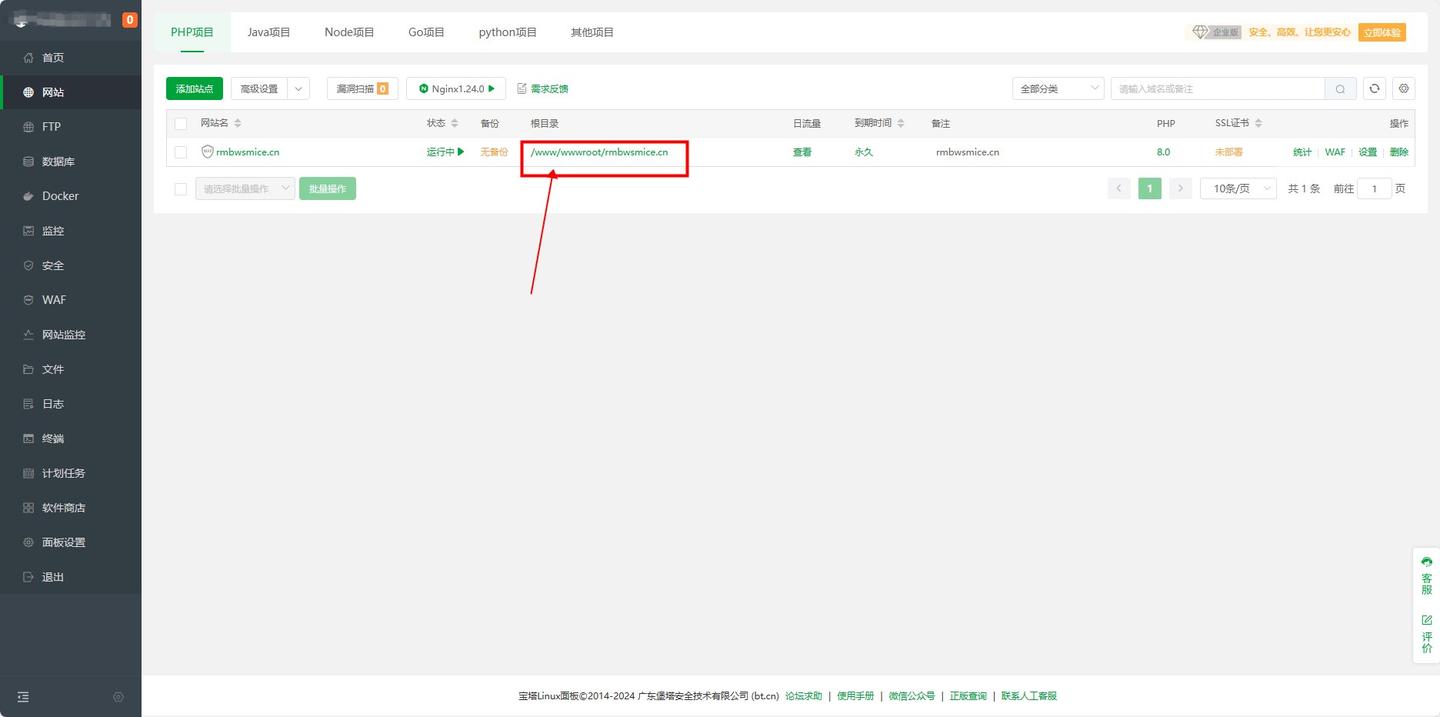Click 设置 for rmbwsmice.cn row

[x=1367, y=152]
